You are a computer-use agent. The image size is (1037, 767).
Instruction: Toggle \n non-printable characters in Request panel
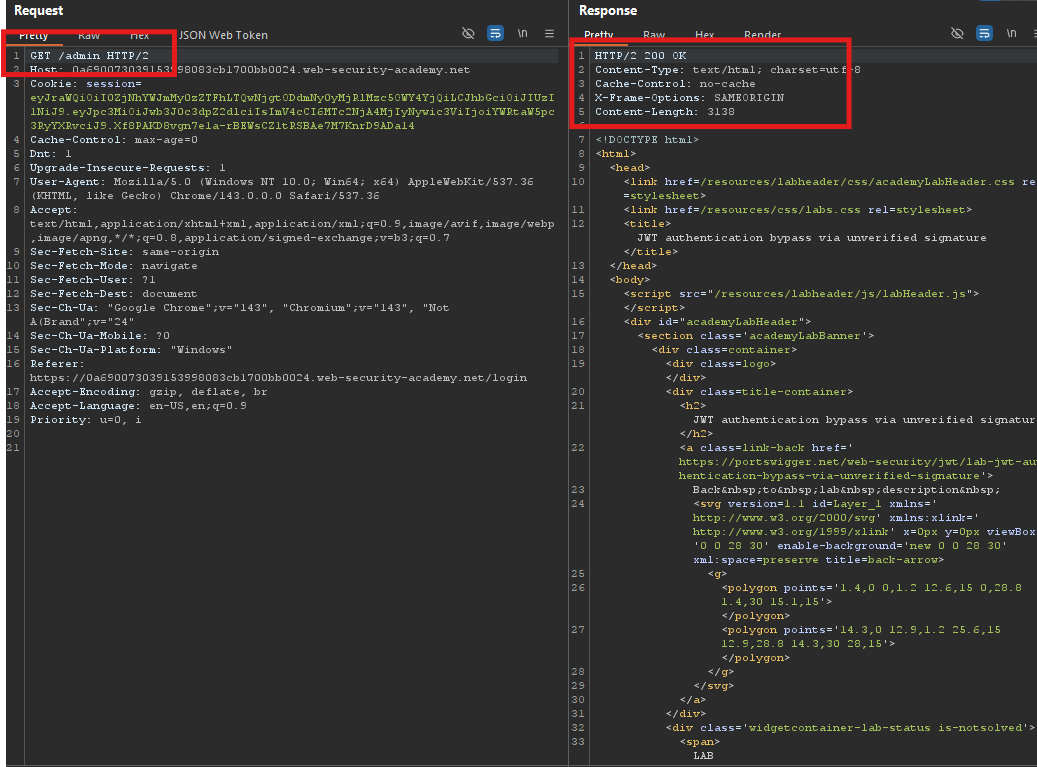coord(522,33)
